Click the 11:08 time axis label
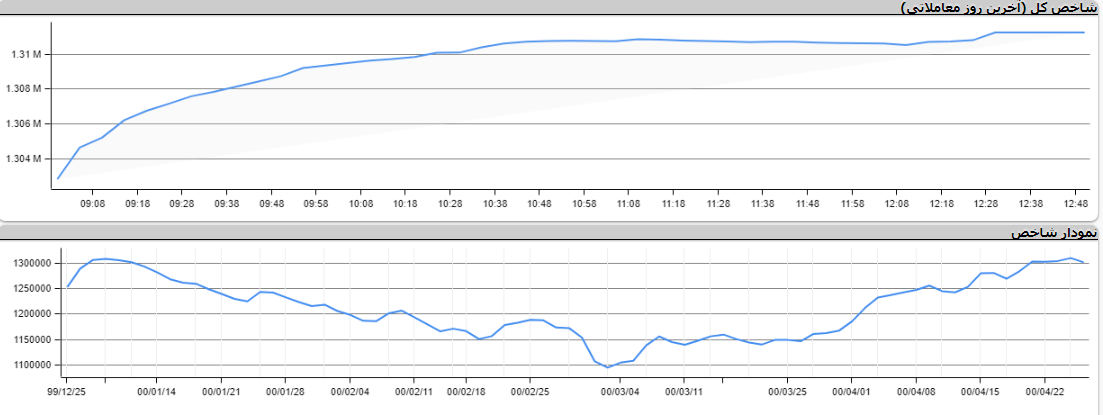The image size is (1103, 415). click(628, 203)
